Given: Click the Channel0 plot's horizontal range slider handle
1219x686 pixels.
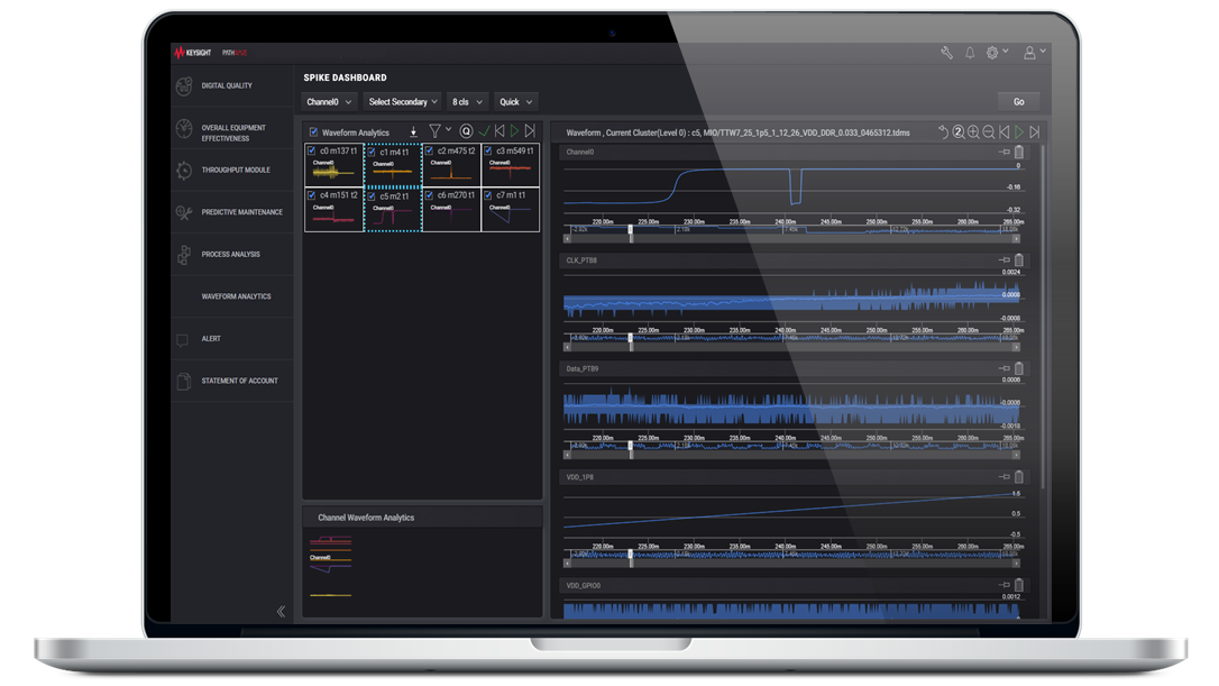Looking at the screenshot, I should 630,232.
